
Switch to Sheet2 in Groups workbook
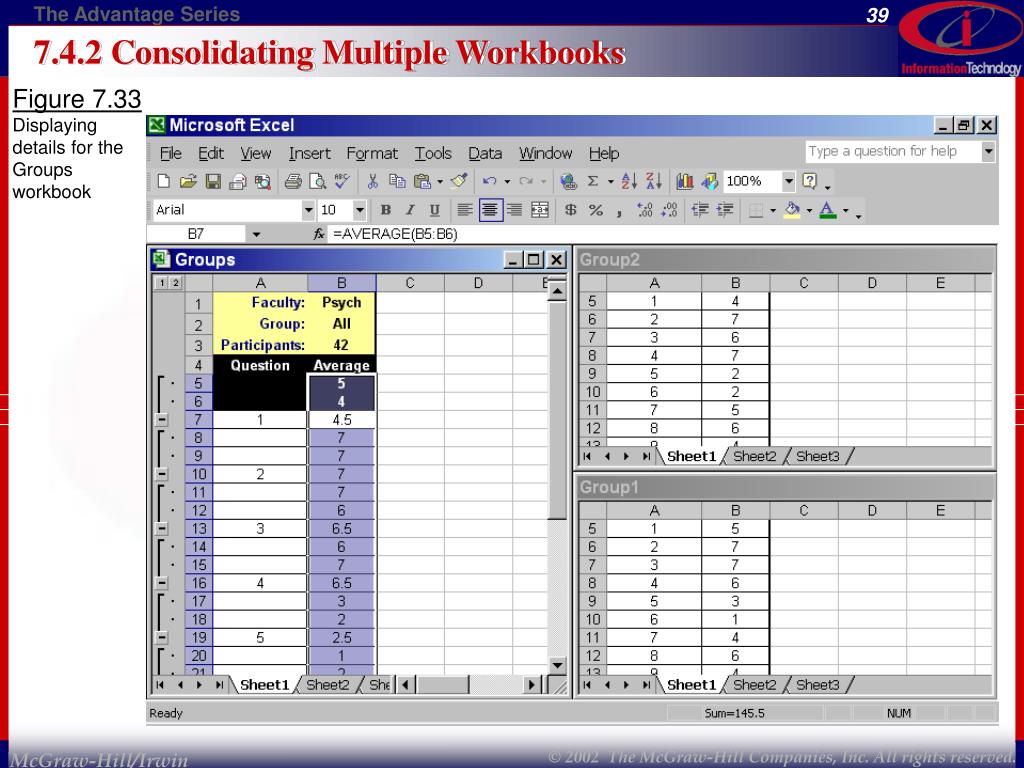pyautogui.click(x=327, y=684)
